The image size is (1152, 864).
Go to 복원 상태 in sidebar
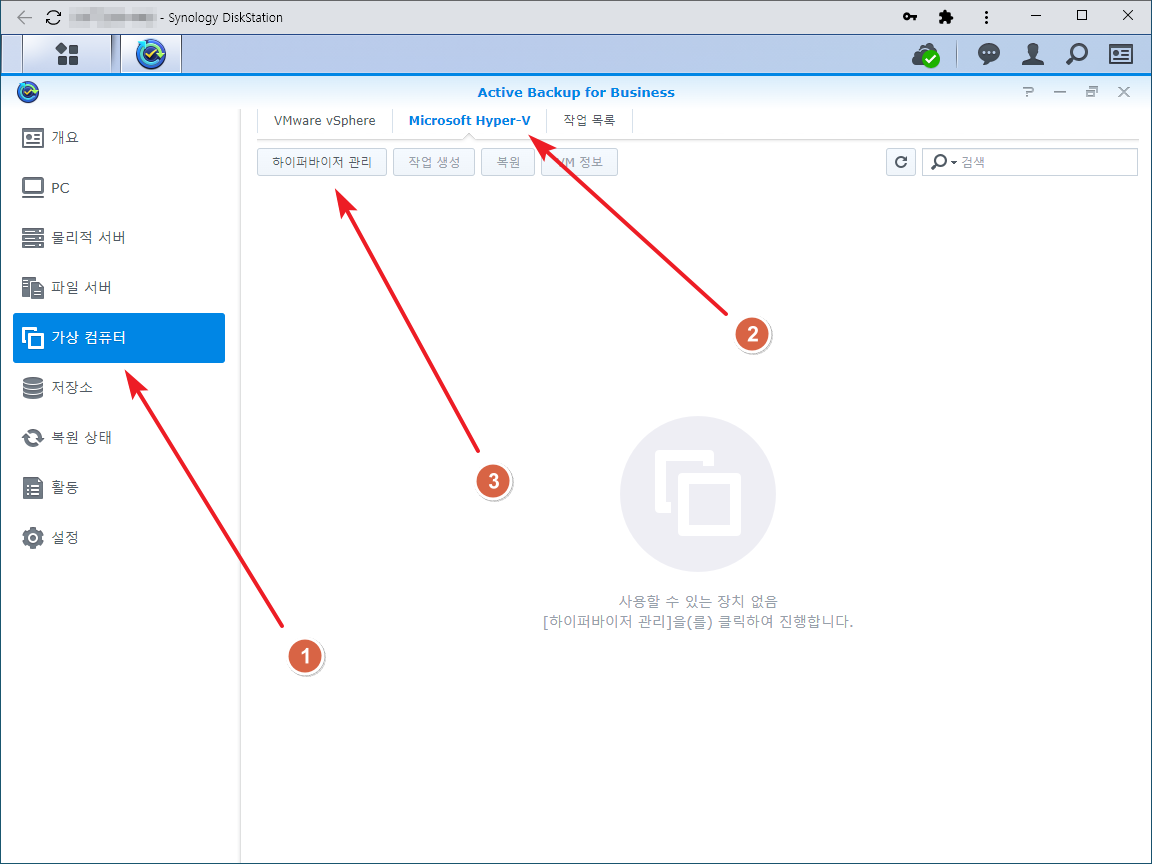tap(119, 437)
